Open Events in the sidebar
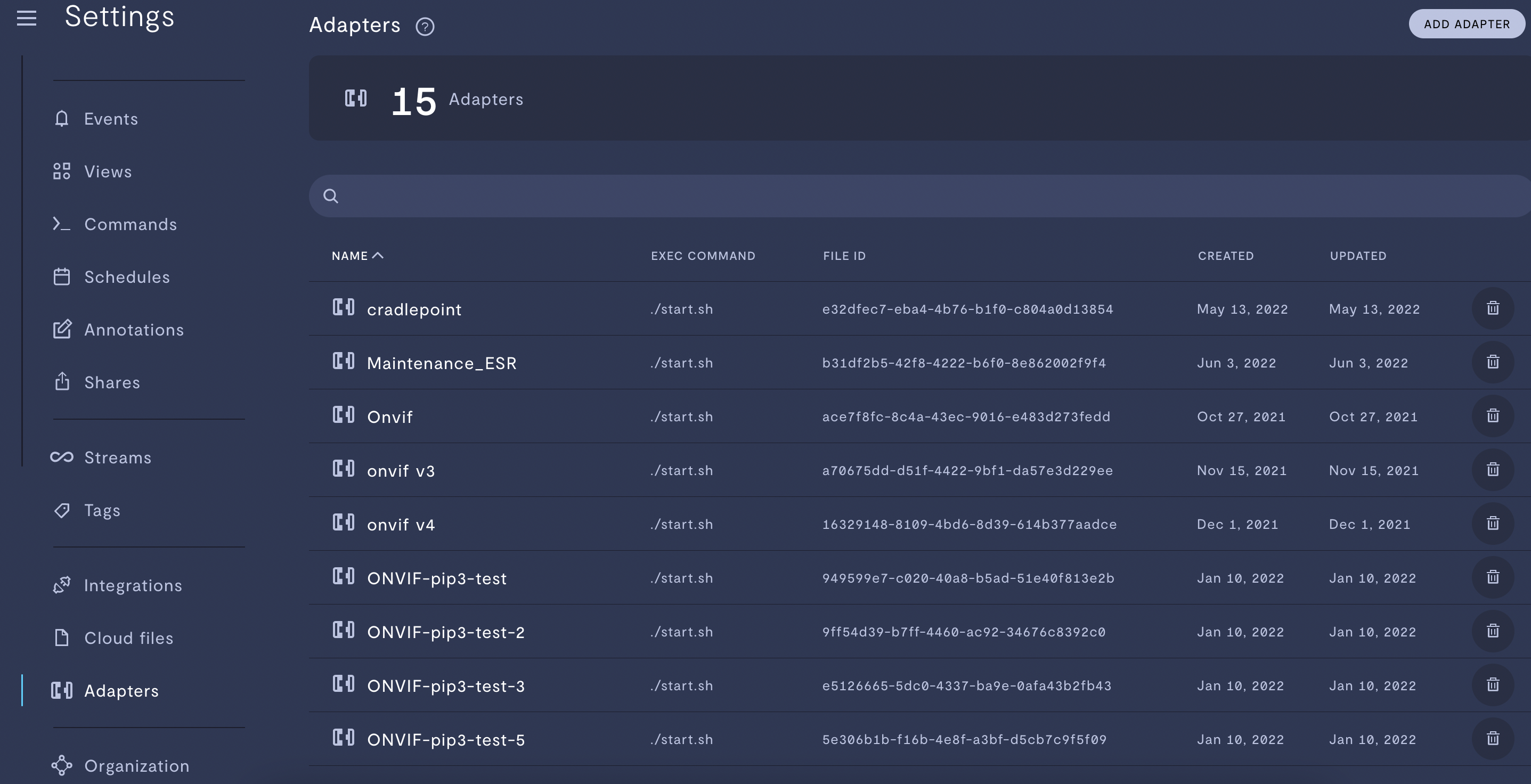Viewport: 1531px width, 784px height. 111,119
